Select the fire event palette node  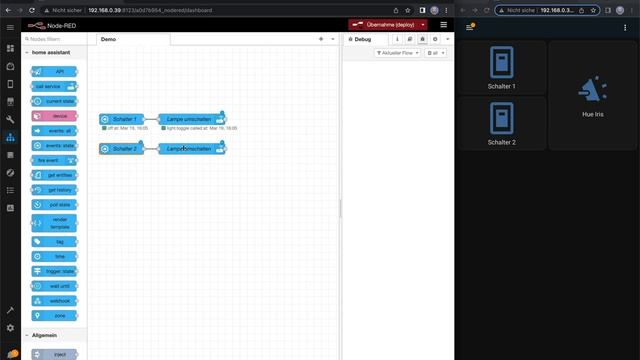point(54,160)
